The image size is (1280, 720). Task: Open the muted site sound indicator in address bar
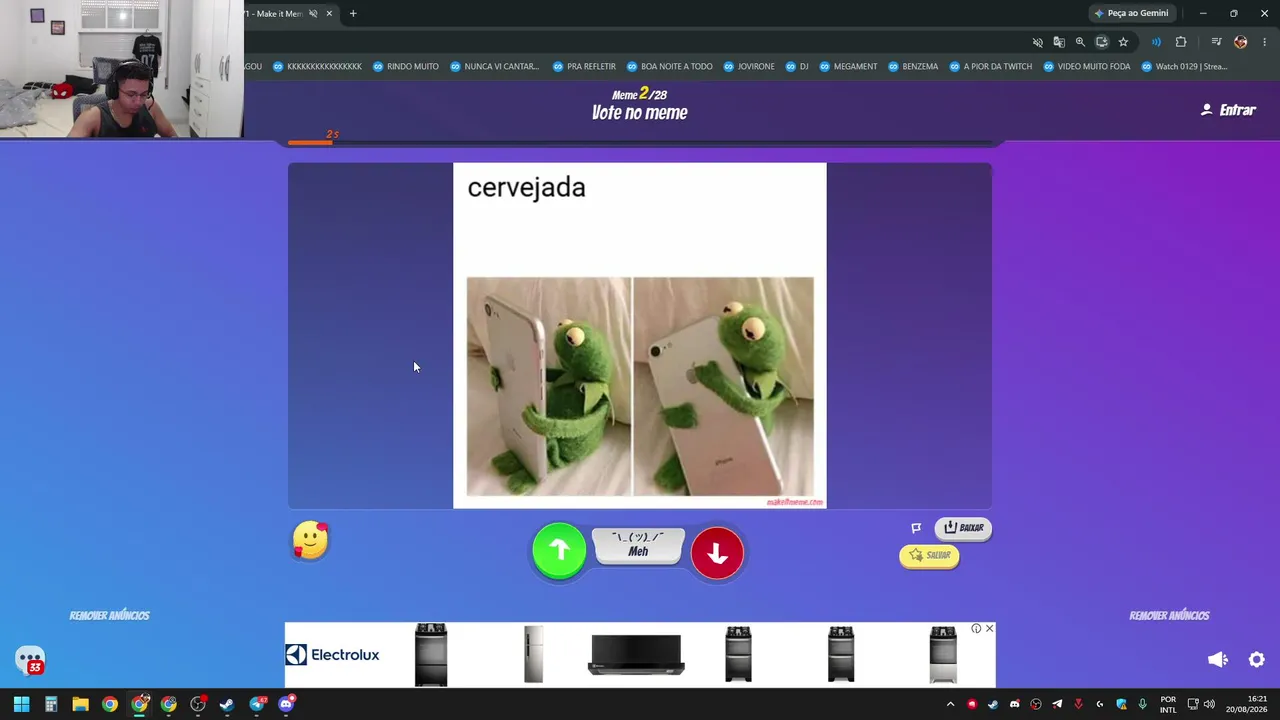[x=1037, y=42]
